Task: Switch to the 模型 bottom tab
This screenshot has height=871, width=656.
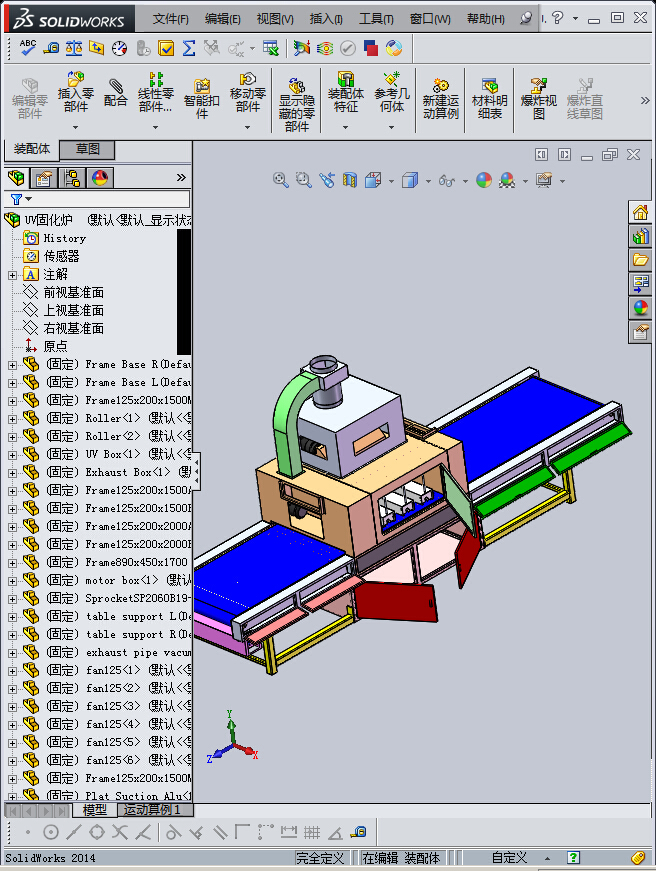Action: coord(94,810)
